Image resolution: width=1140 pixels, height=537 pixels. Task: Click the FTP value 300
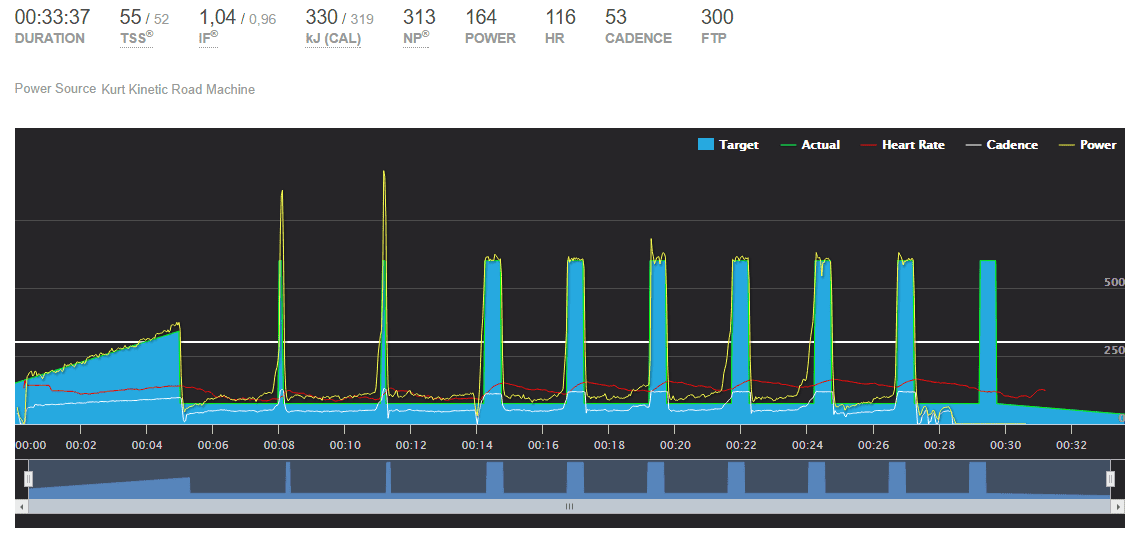tap(717, 17)
